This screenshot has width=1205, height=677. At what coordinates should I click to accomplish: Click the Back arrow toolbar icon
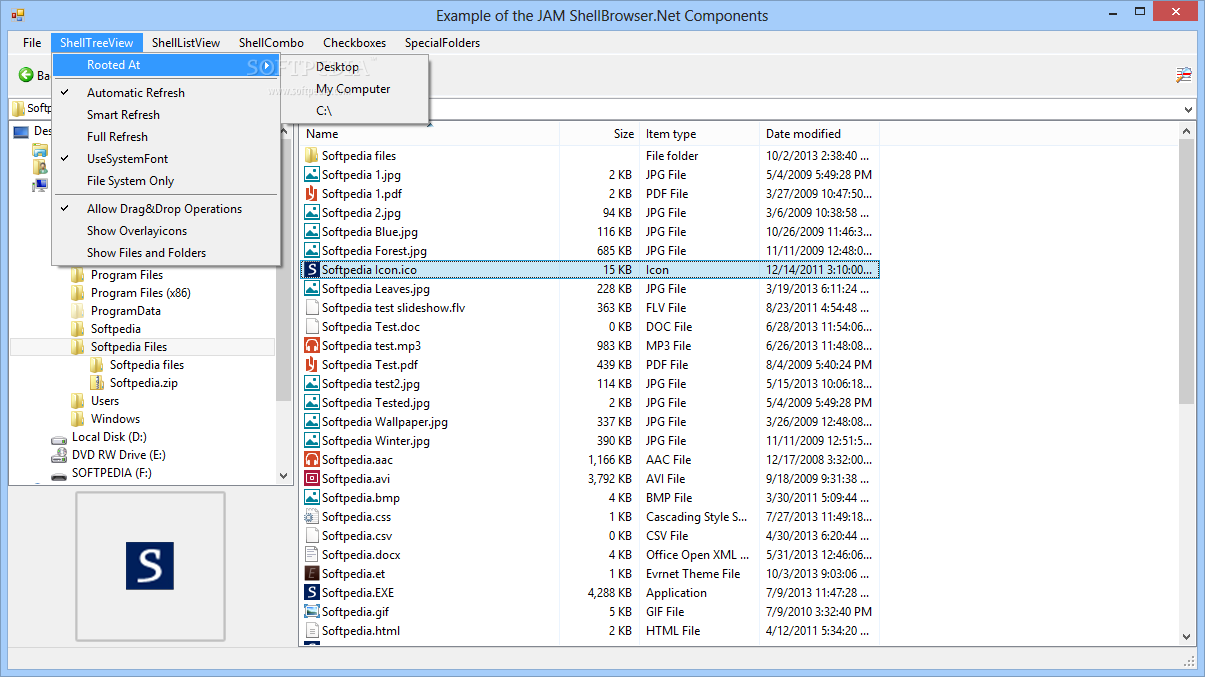click(26, 75)
